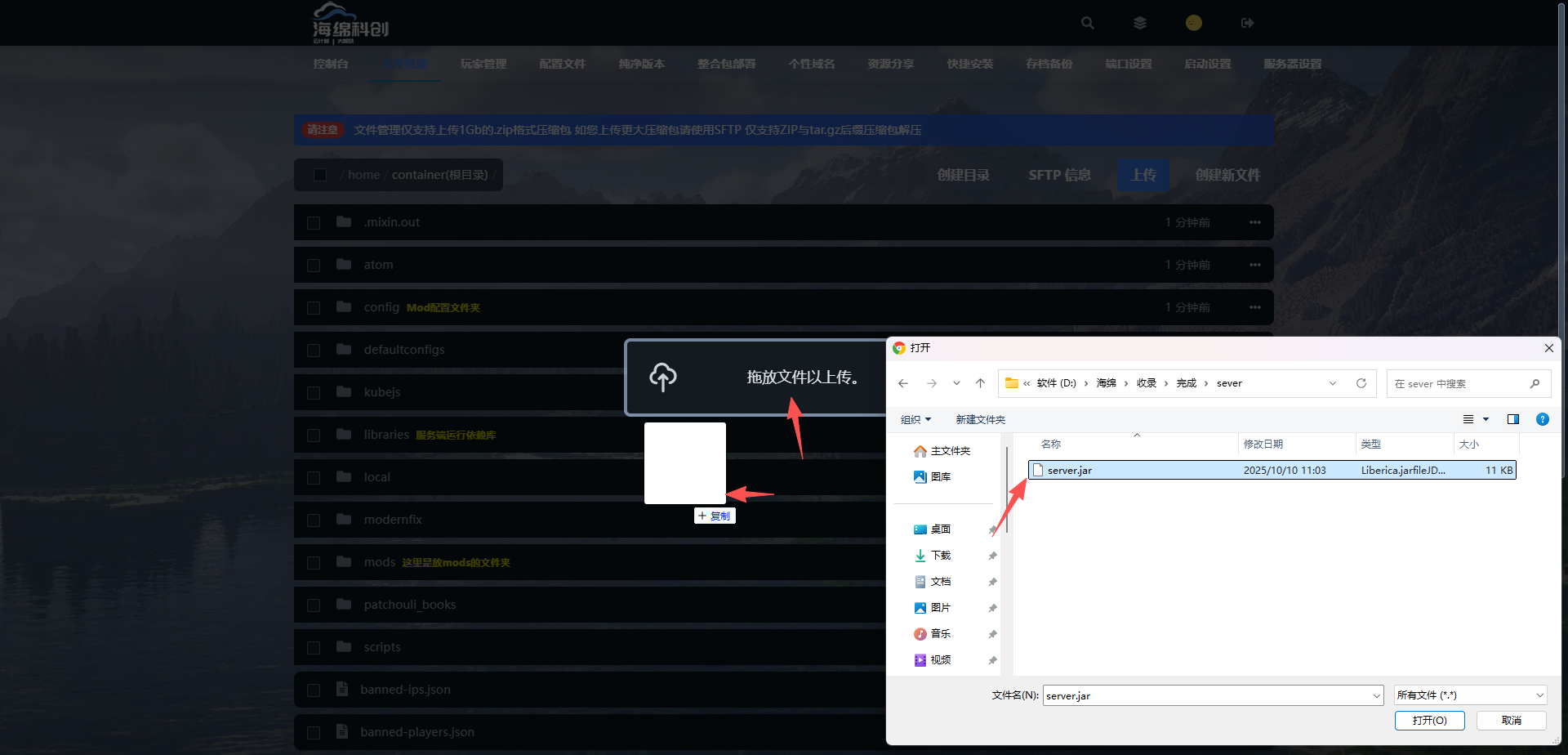Screen dimensions: 1568x755
Task: Switch to the 控制台 tab
Action: click(331, 64)
